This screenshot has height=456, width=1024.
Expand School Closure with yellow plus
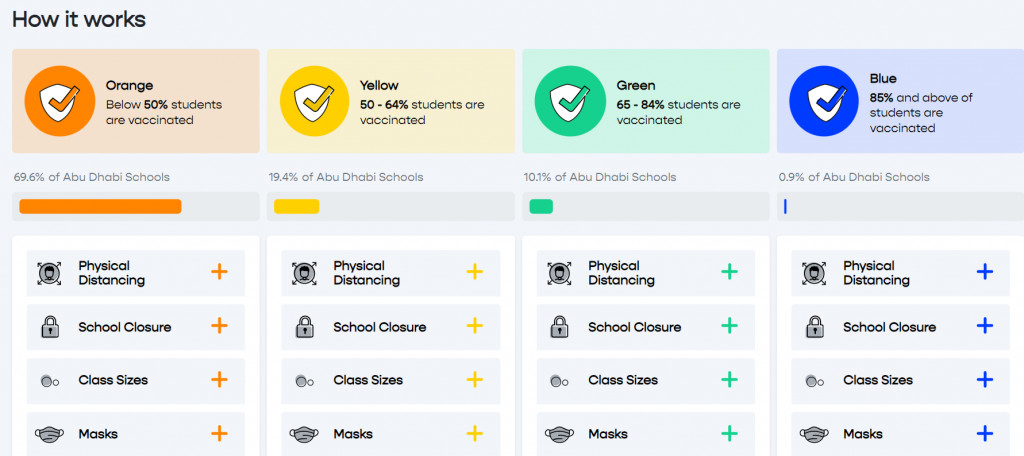coord(475,325)
